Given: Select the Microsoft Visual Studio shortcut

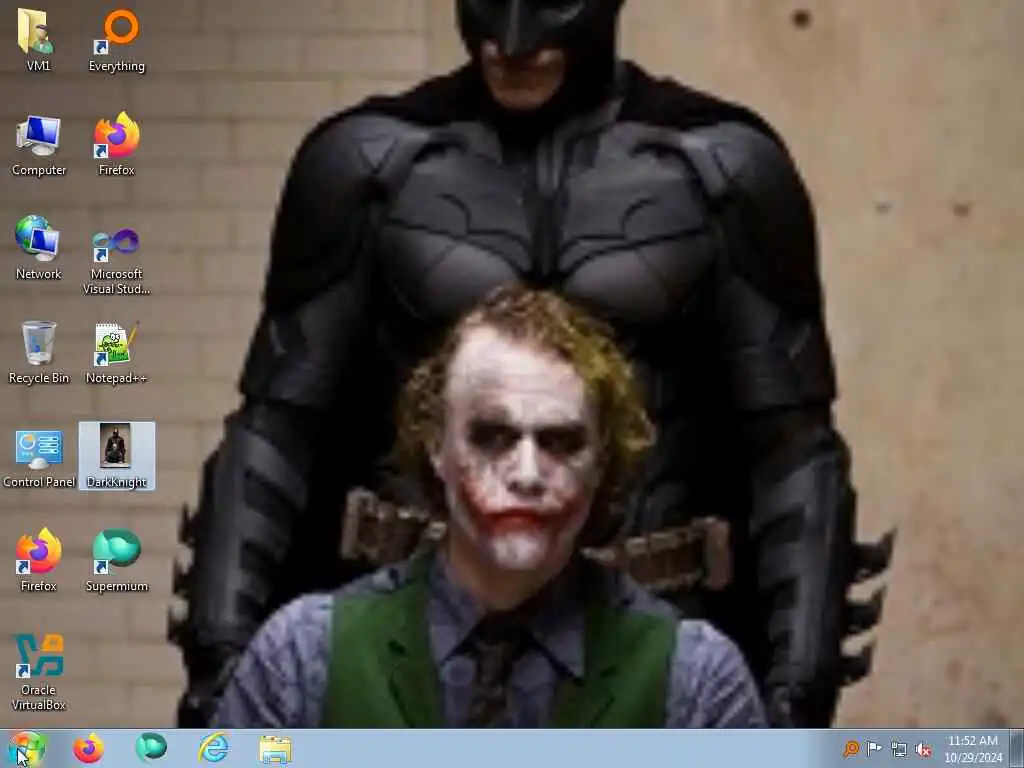Looking at the screenshot, I should (117, 261).
